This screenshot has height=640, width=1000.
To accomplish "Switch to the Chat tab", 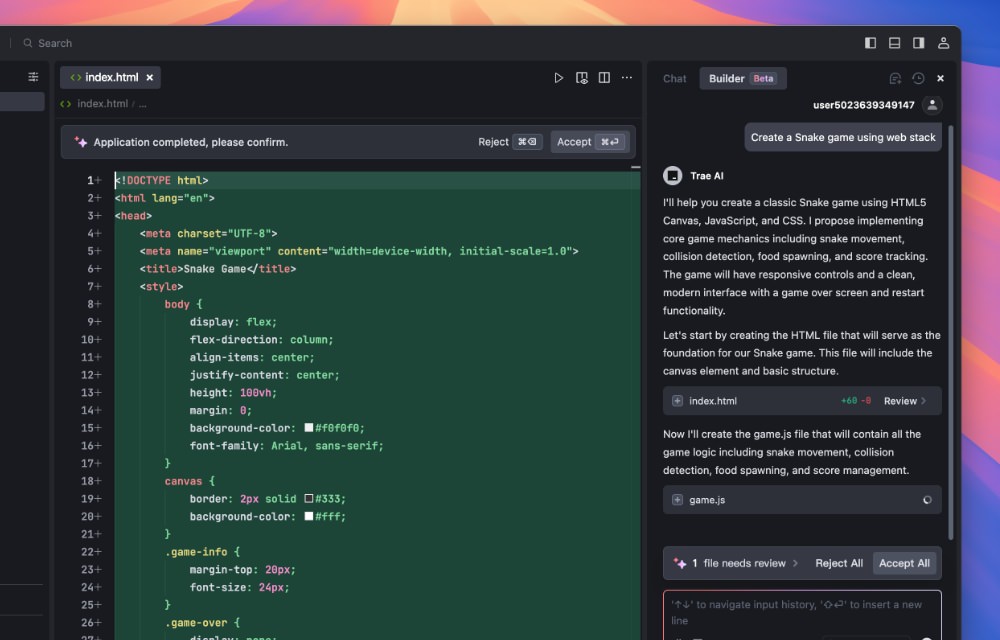I will (675, 79).
